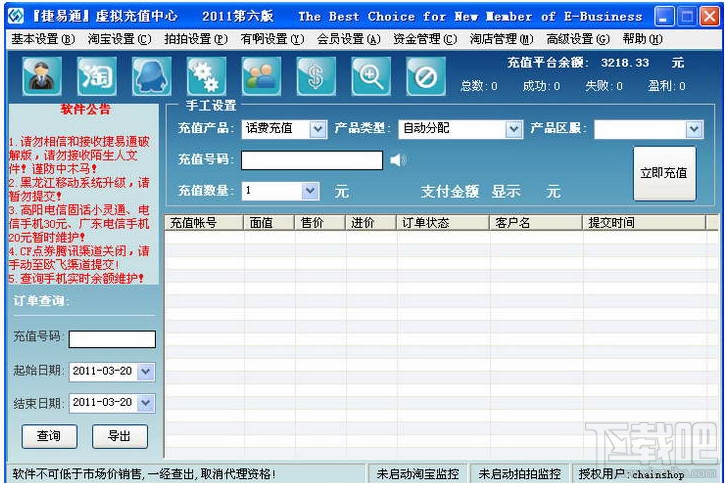The height and width of the screenshot is (483, 725).
Task: Click the 充值帐号 column header
Action: coord(204,223)
